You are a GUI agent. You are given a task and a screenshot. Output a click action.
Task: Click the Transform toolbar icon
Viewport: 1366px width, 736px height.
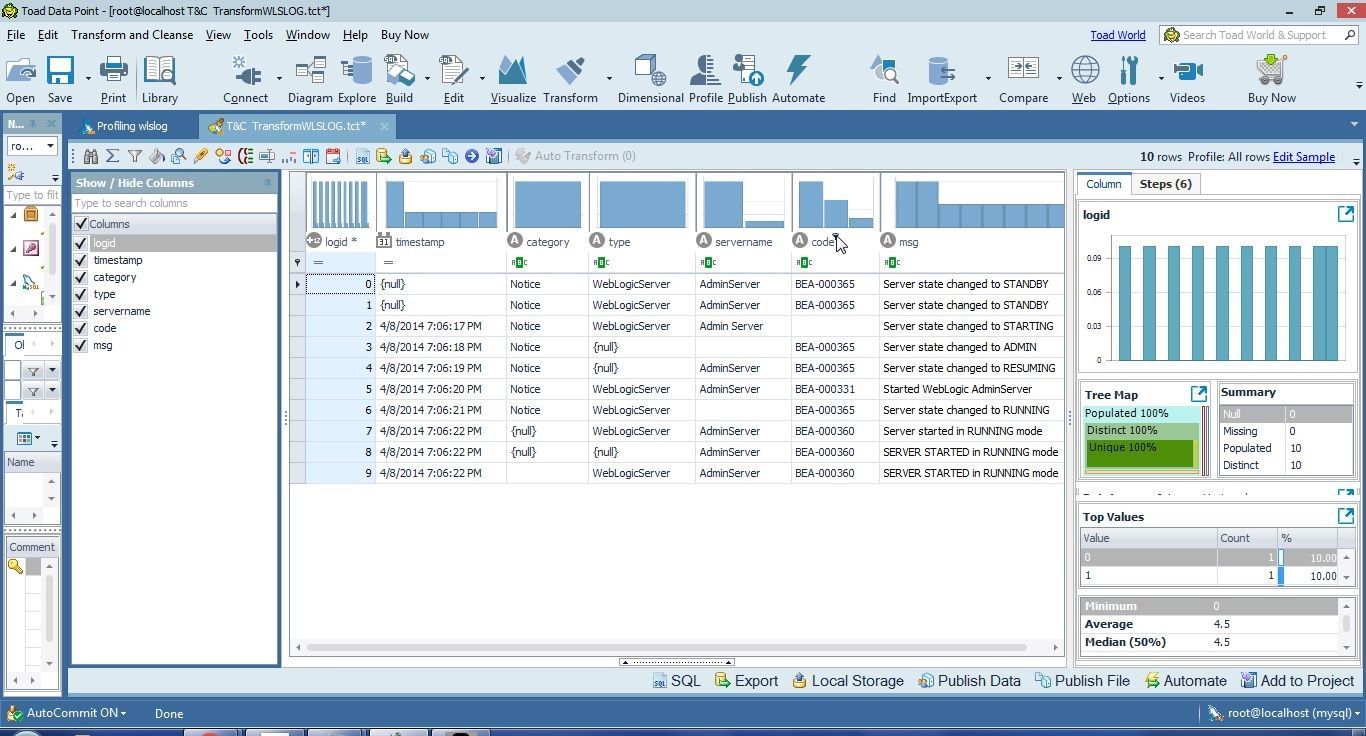point(570,80)
